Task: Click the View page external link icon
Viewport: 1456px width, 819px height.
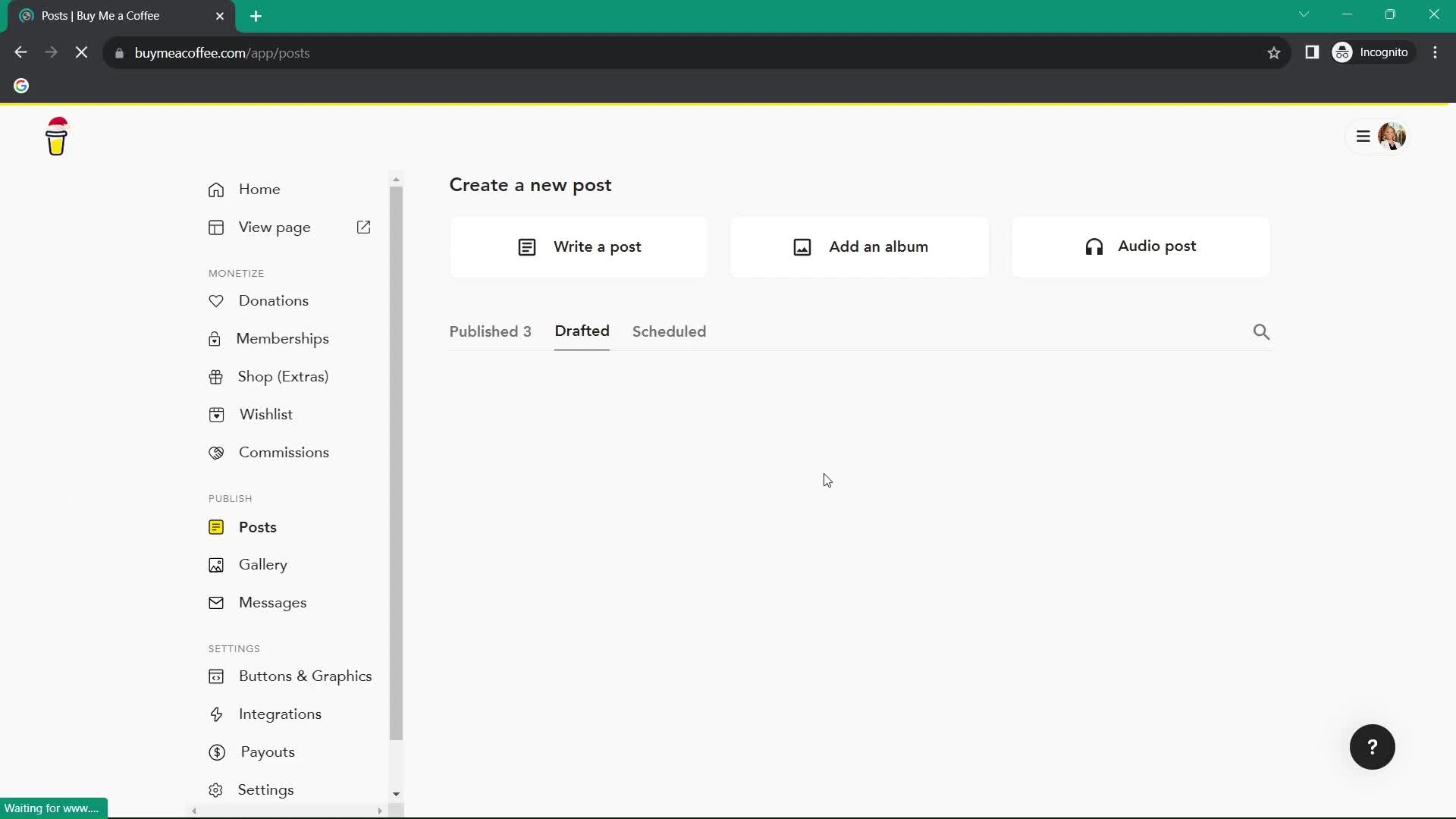Action: (x=365, y=227)
